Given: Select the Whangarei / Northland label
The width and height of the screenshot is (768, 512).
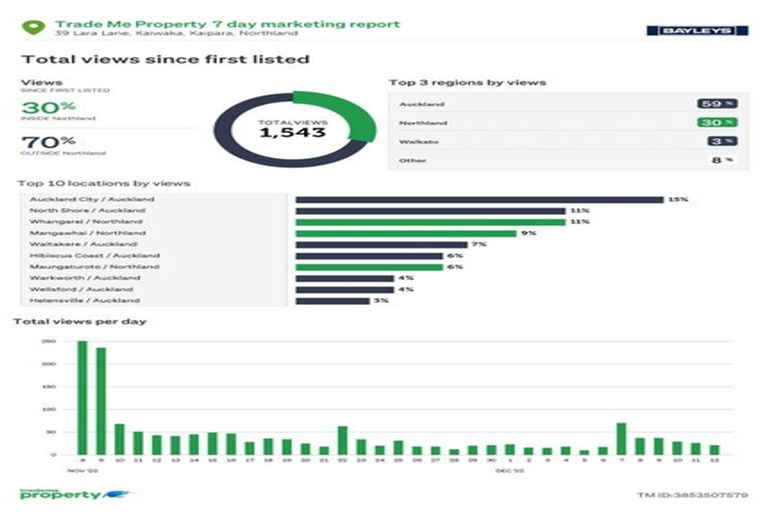Looking at the screenshot, I should coord(87,222).
